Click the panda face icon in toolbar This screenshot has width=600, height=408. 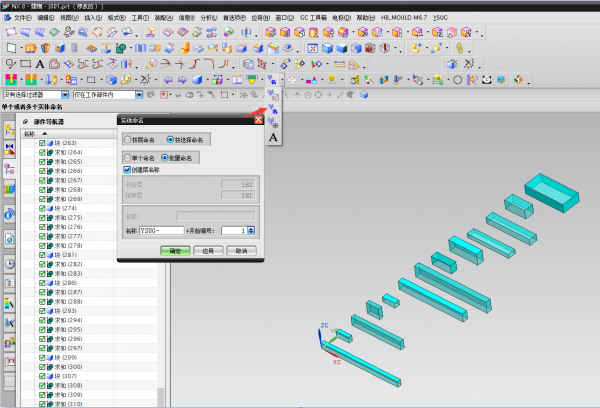[487, 79]
